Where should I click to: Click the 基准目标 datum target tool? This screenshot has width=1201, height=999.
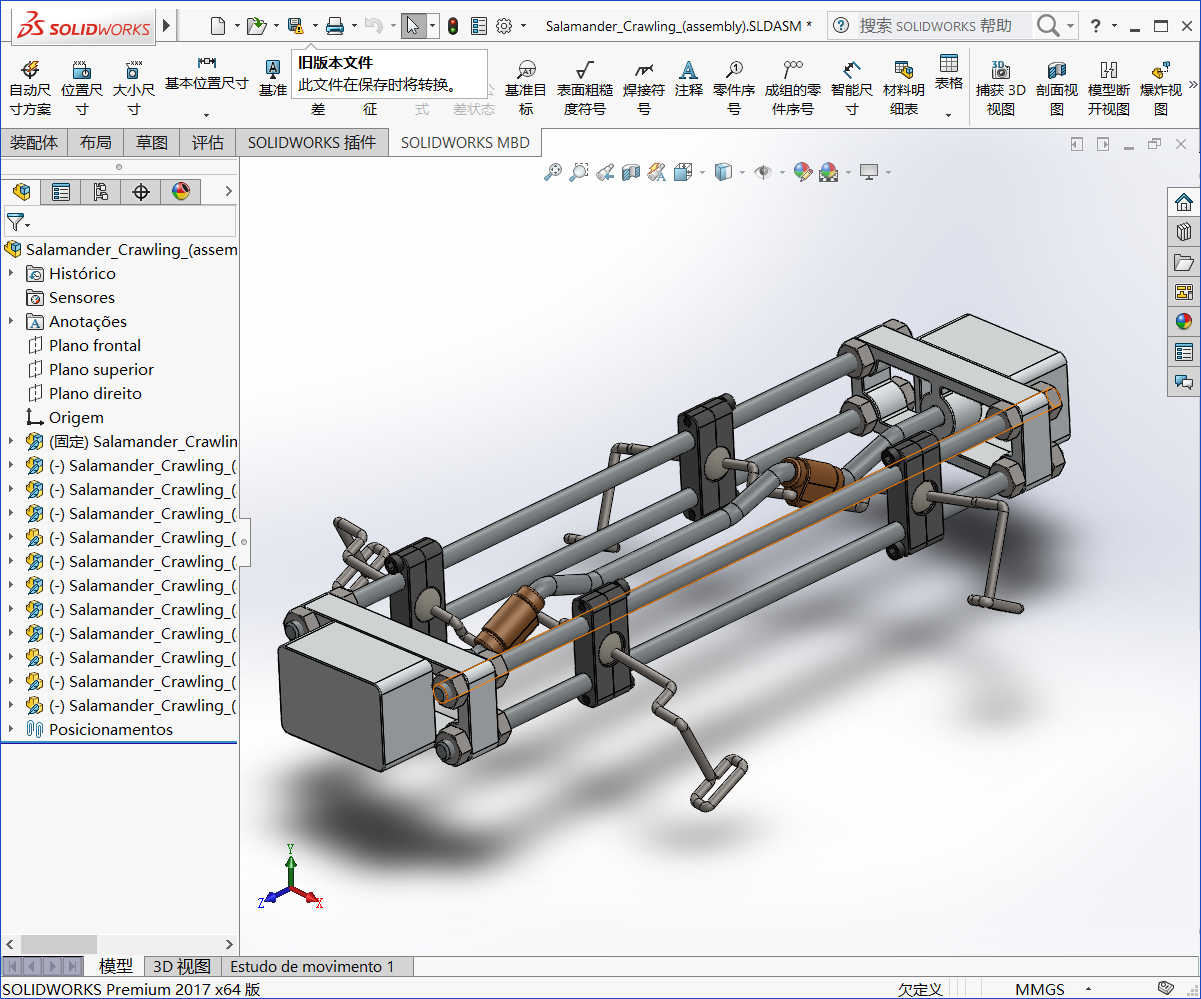click(x=526, y=87)
